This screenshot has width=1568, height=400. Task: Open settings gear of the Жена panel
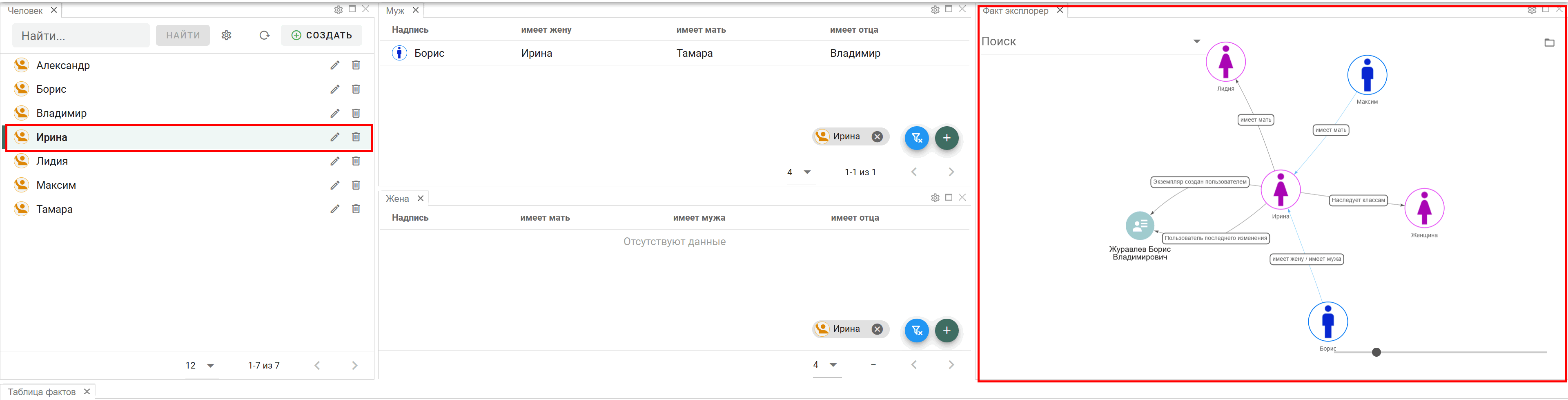pos(935,198)
